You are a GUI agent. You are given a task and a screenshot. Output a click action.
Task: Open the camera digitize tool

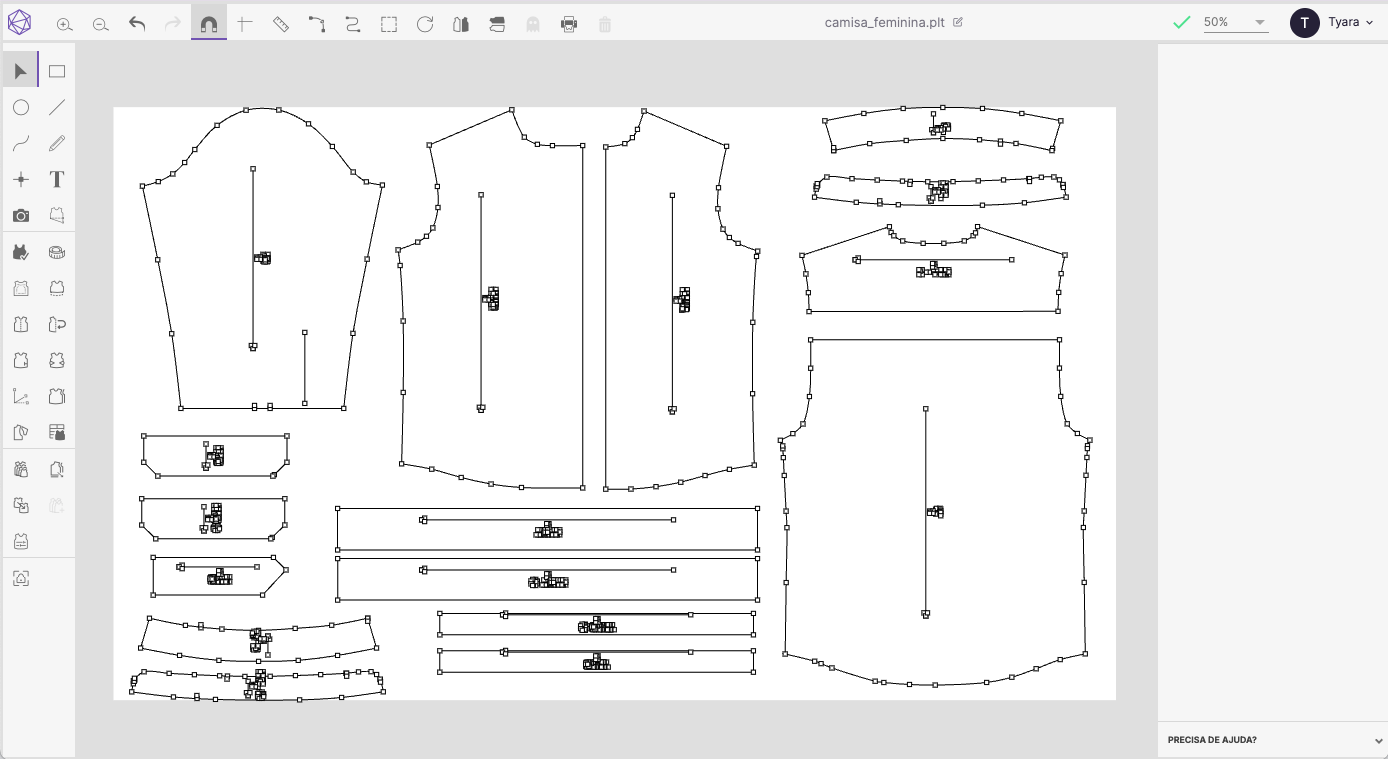point(21,215)
